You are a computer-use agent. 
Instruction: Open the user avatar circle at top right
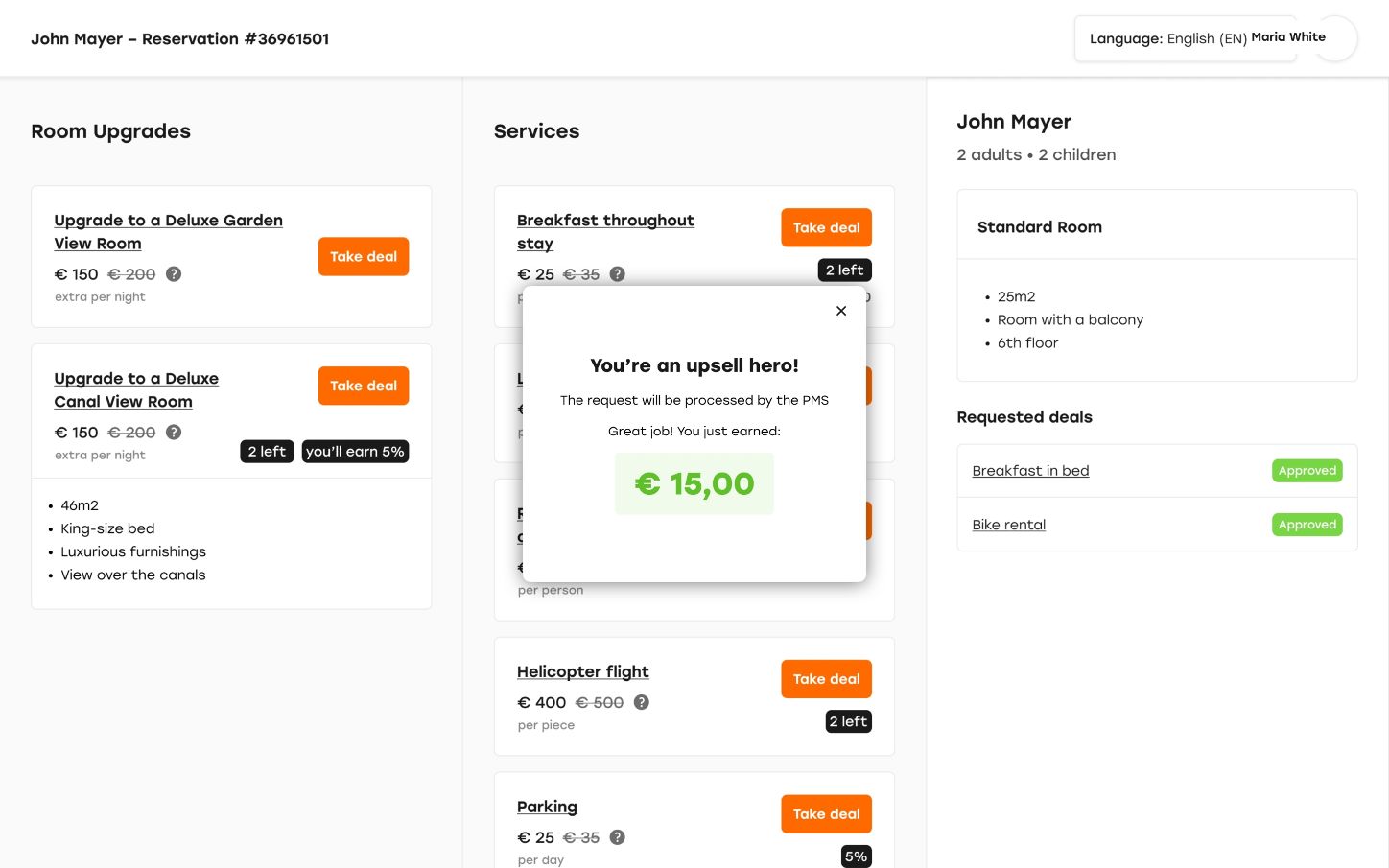[1334, 39]
